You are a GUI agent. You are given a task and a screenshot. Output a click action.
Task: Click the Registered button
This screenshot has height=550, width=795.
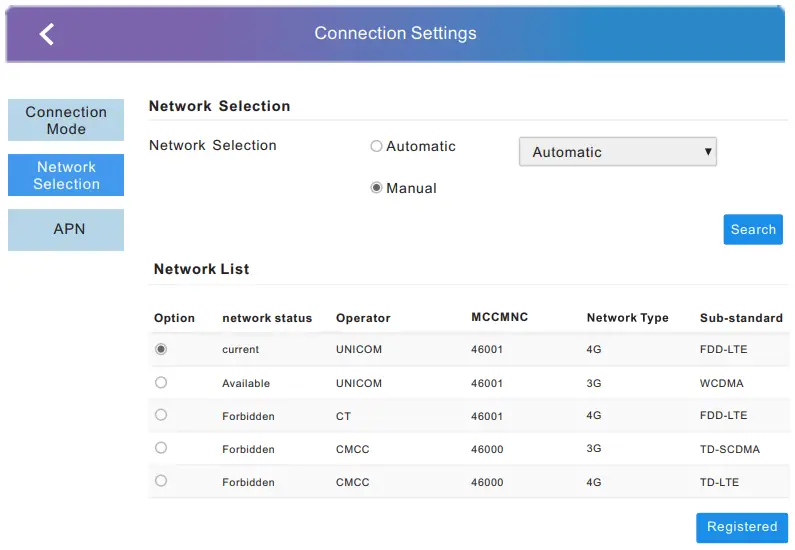tap(742, 527)
